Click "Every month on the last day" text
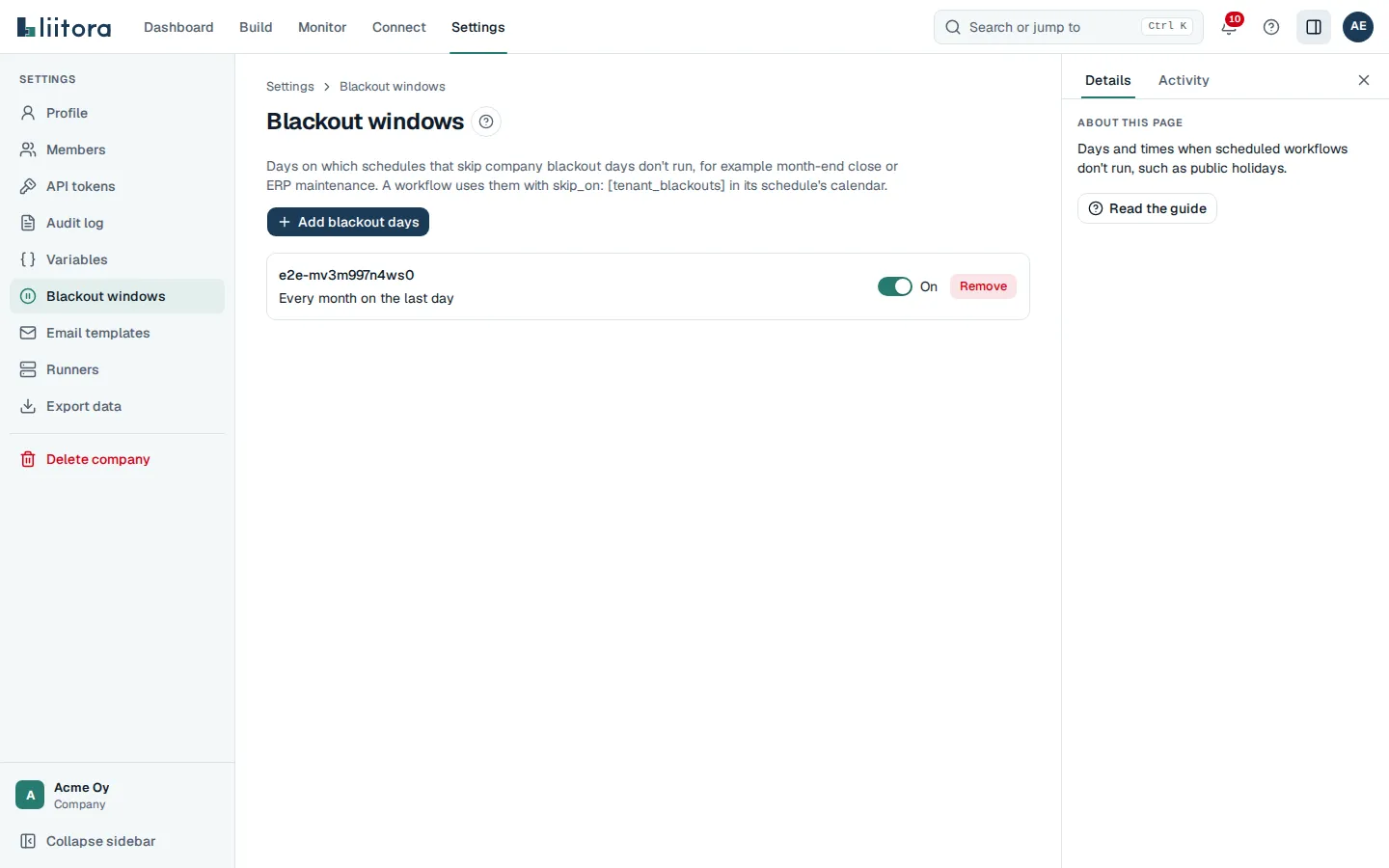The height and width of the screenshot is (868, 1389). coord(367,298)
